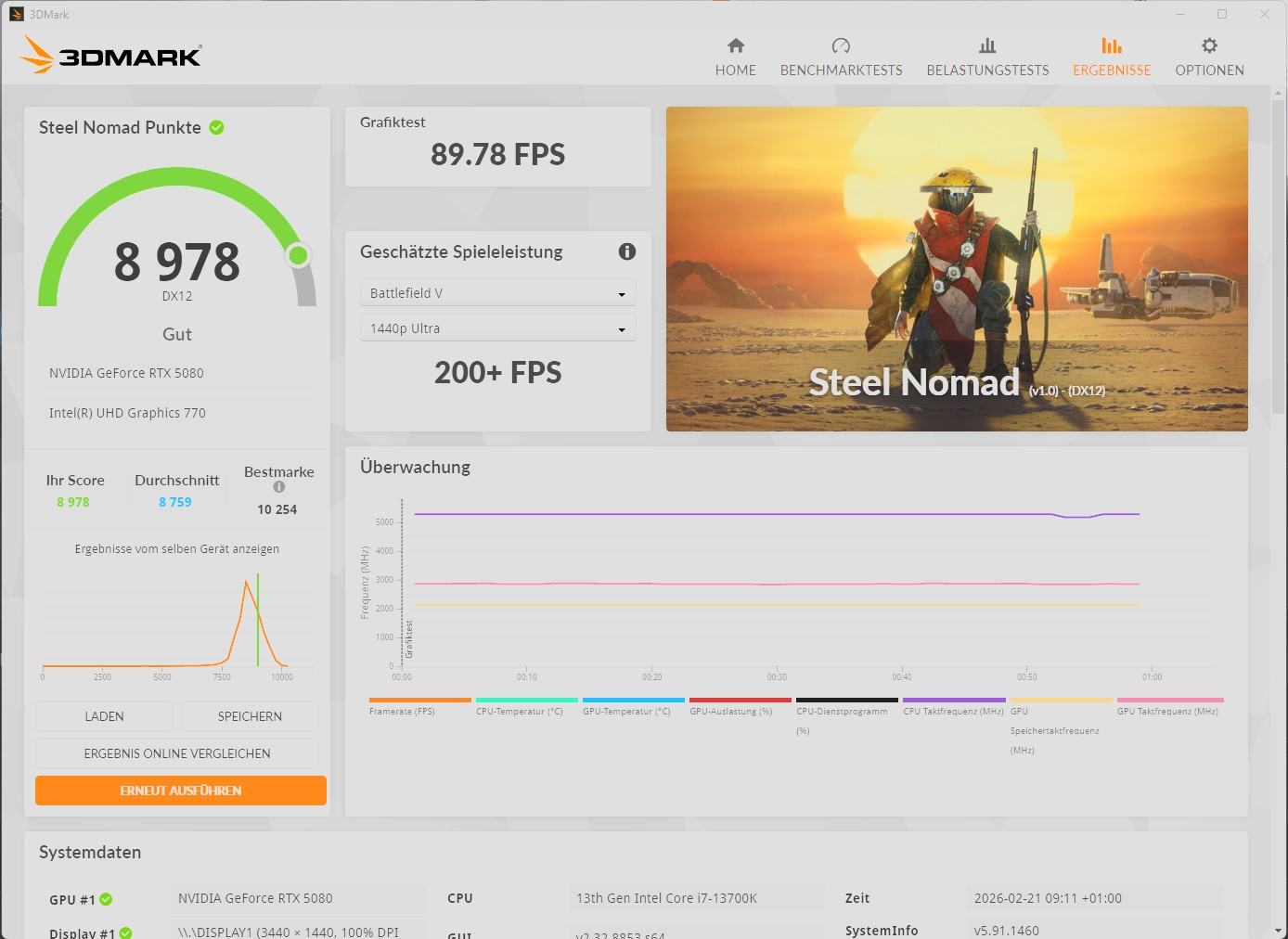Click the 200+ FPS estimate
The height and width of the screenshot is (939, 1288).
[x=497, y=373]
